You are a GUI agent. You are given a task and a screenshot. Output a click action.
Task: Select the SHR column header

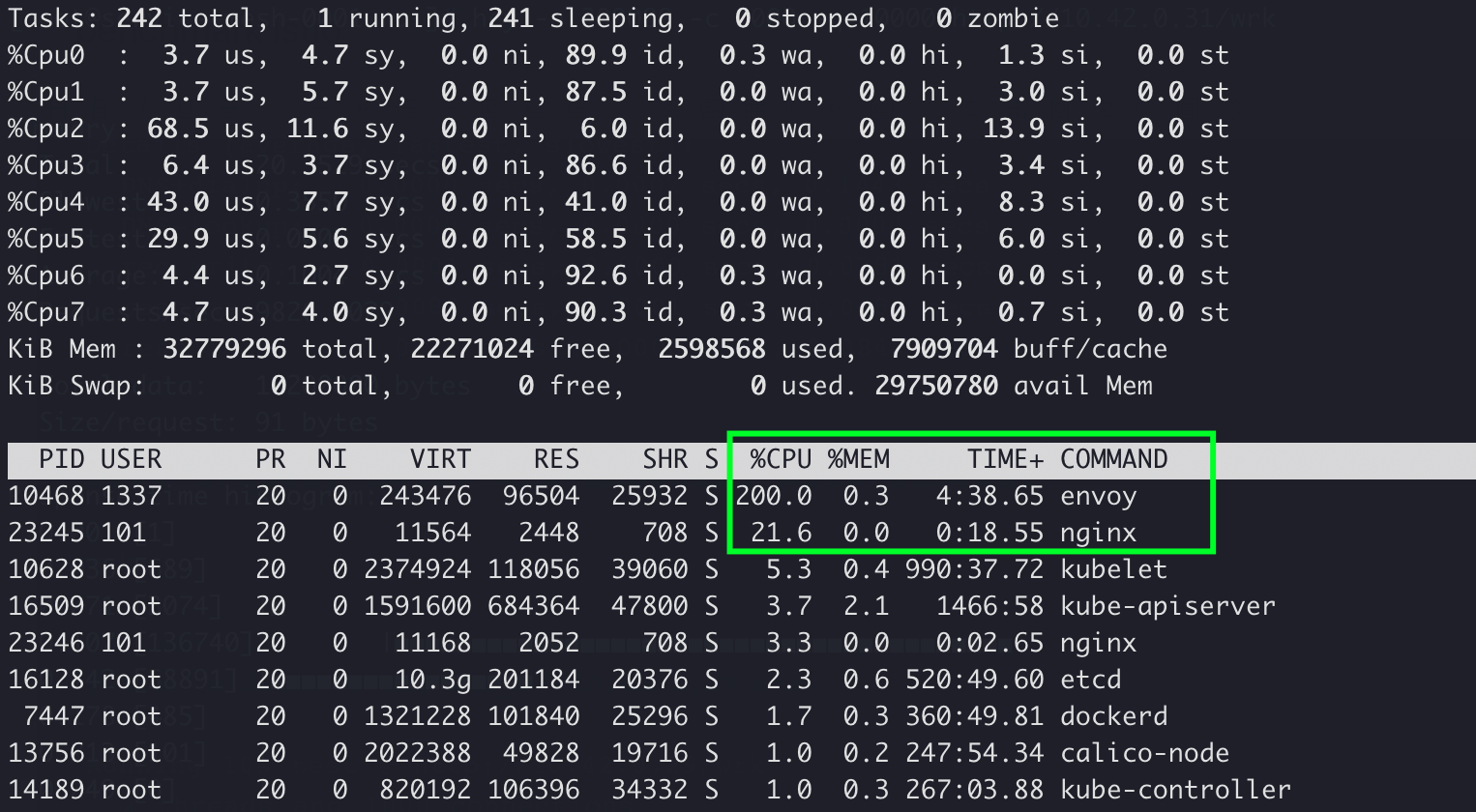[665, 459]
